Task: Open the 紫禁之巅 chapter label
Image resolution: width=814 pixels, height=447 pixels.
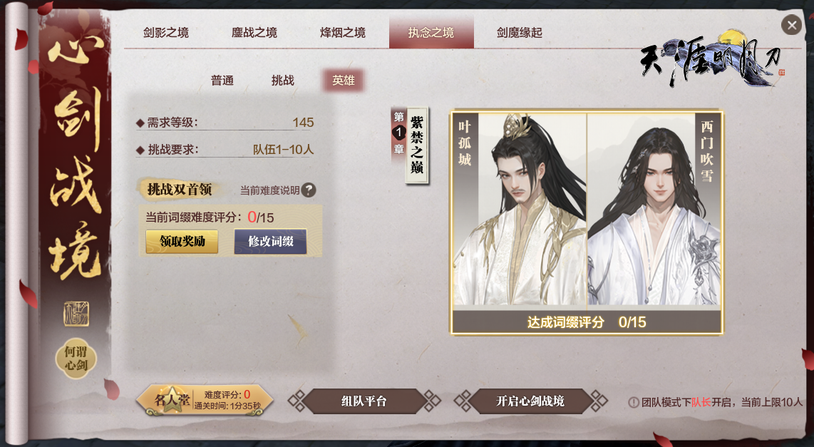Action: [x=417, y=145]
